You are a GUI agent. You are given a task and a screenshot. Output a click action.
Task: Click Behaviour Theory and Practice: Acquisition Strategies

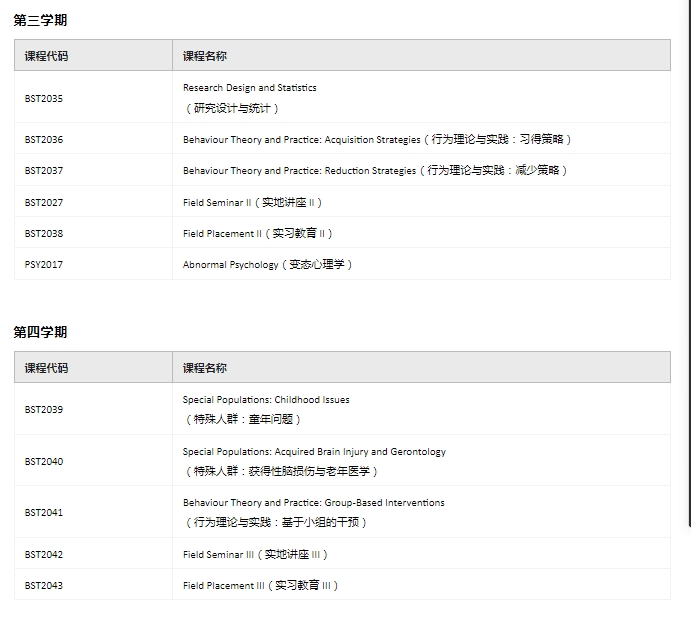coord(301,140)
